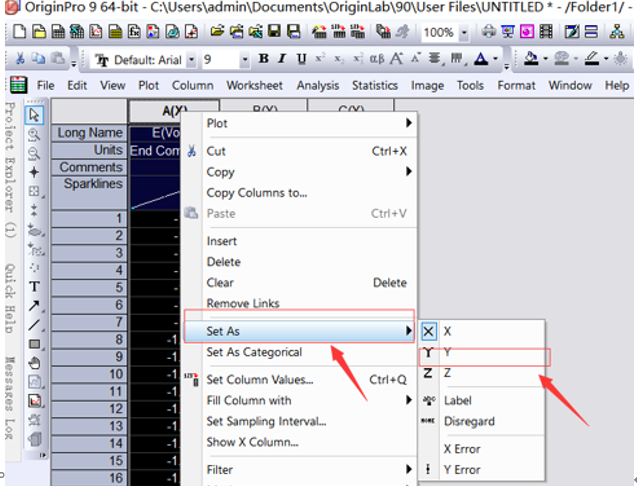
Task: Click the Print icon
Action: tap(489, 31)
